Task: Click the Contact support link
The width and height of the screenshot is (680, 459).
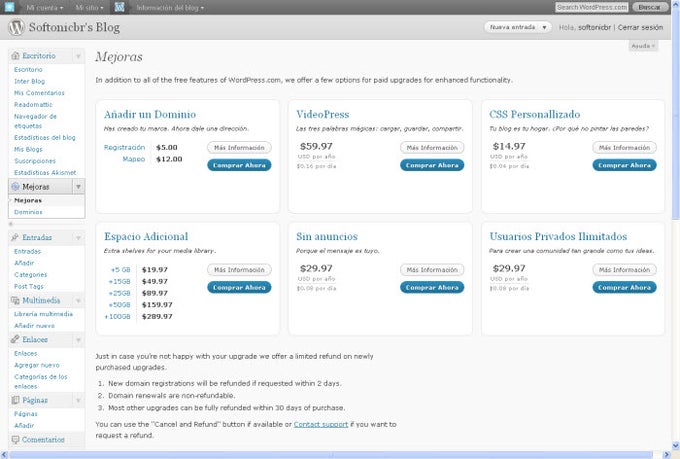Action: point(321,424)
